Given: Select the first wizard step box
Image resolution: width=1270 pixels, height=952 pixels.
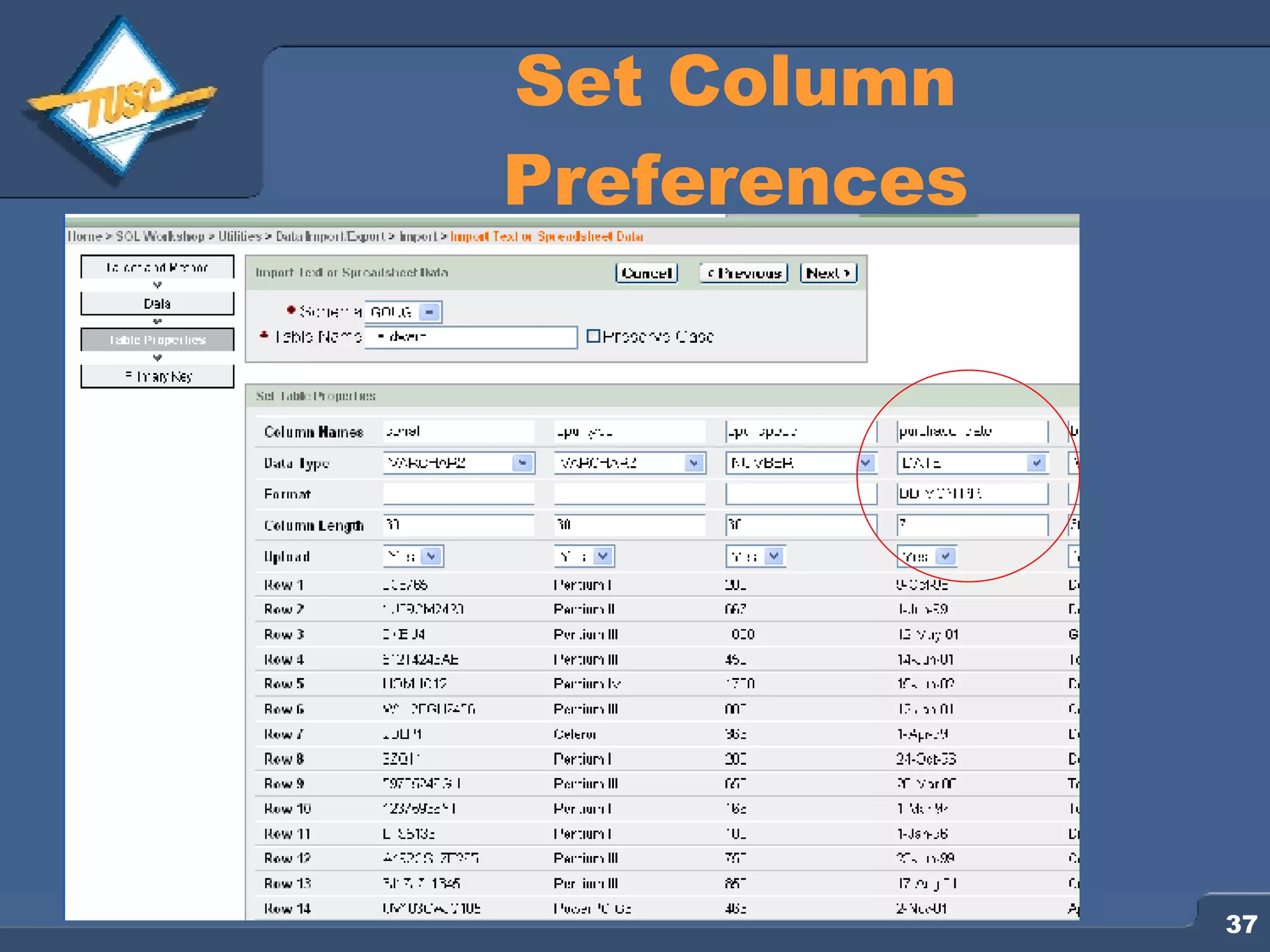Looking at the screenshot, I should pyautogui.click(x=158, y=267).
